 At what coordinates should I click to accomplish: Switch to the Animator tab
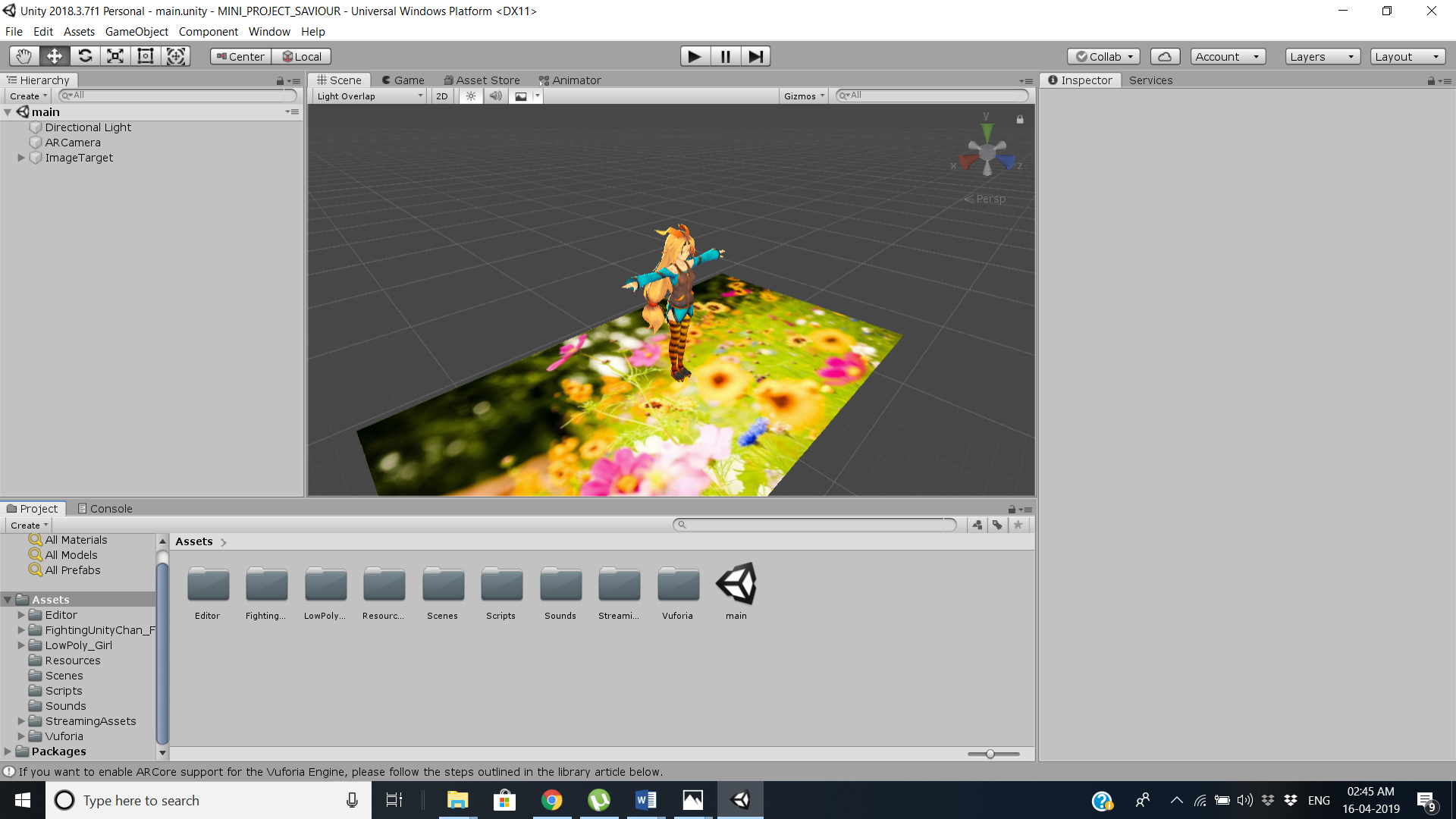click(x=570, y=80)
